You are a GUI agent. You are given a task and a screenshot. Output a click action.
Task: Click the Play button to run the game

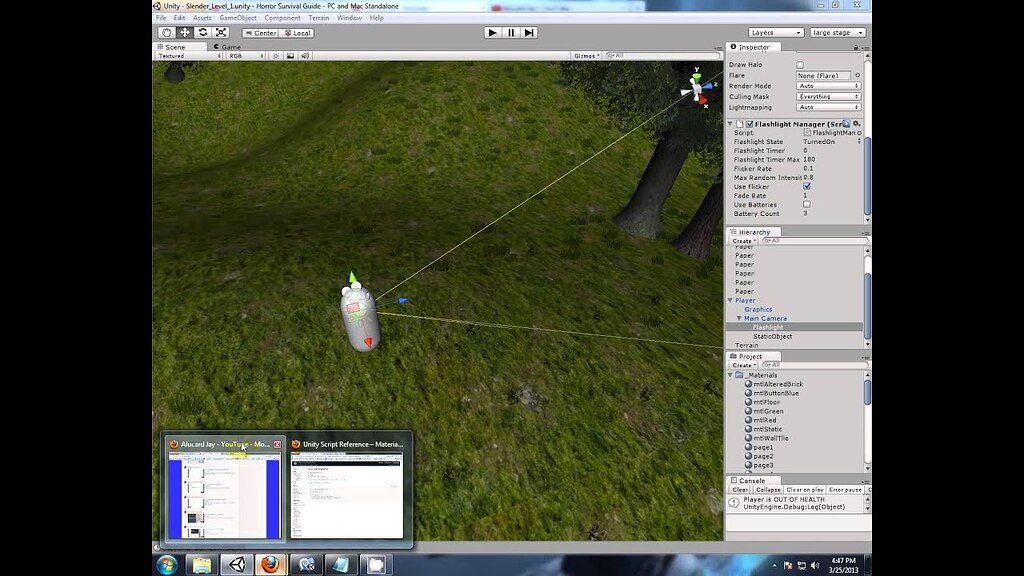(492, 32)
